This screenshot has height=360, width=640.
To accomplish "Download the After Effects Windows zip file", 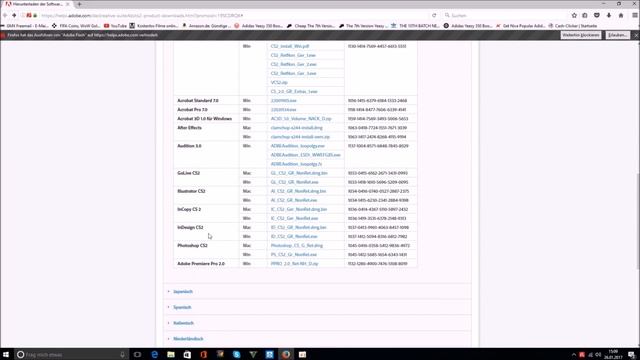I will tap(300, 137).
